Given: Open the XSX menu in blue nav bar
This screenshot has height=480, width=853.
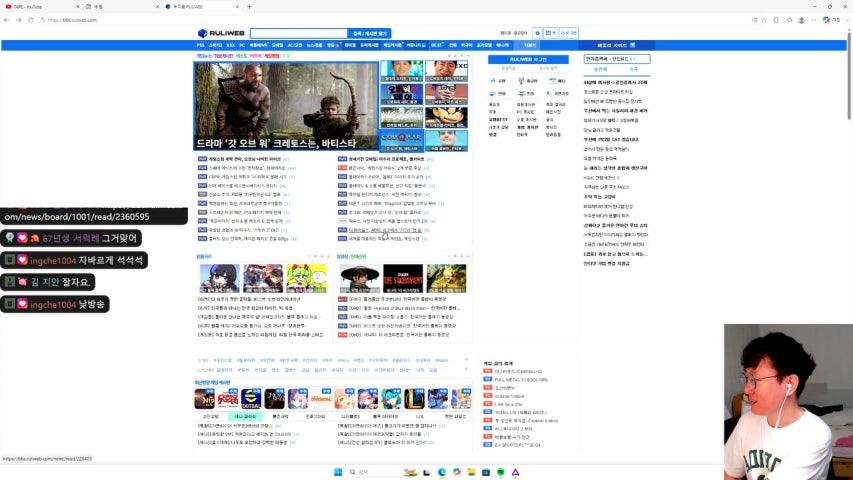Looking at the screenshot, I should (x=231, y=45).
